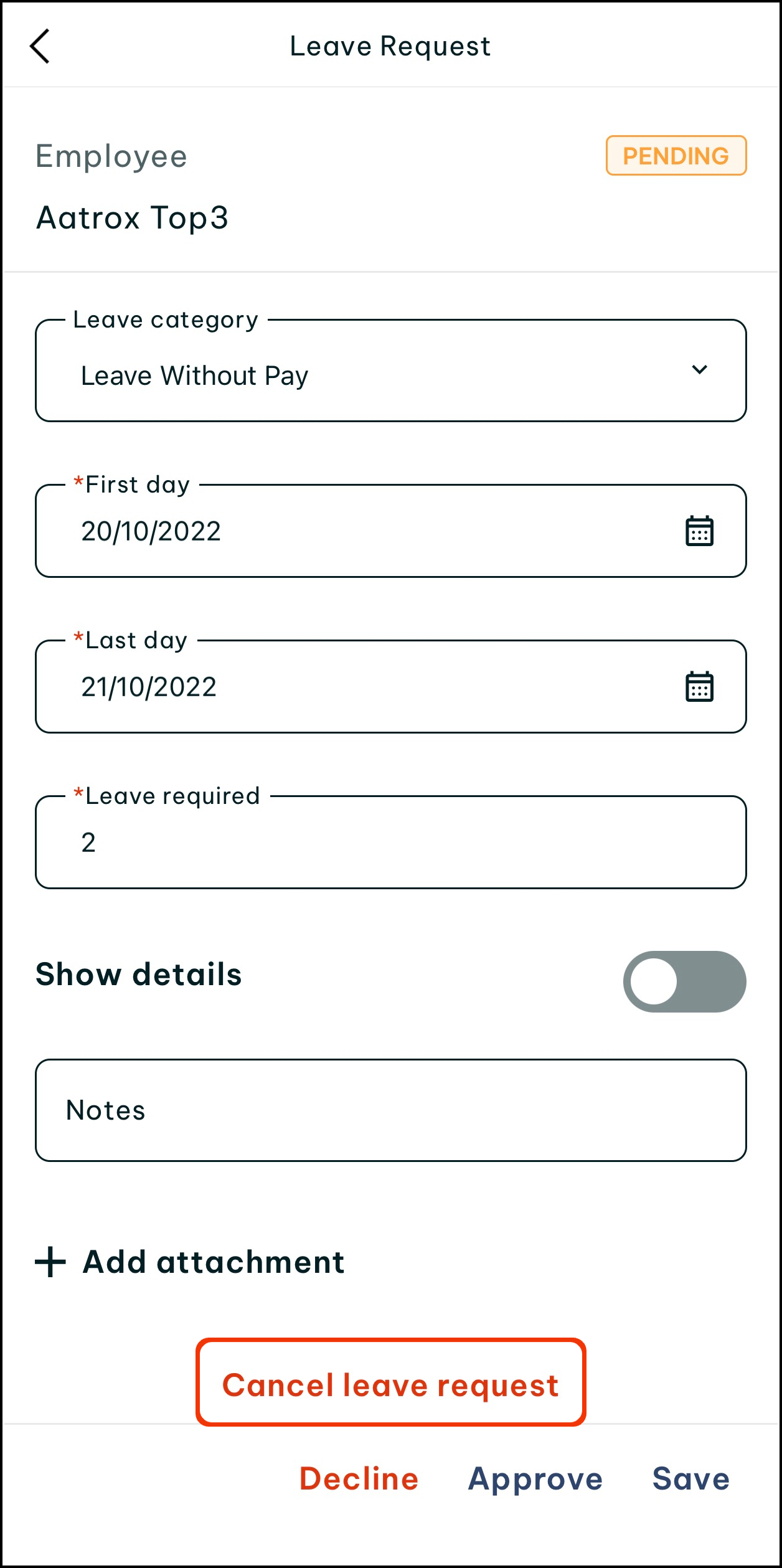782x1568 pixels.
Task: Select the Leave Without Pay category value
Action: point(195,375)
